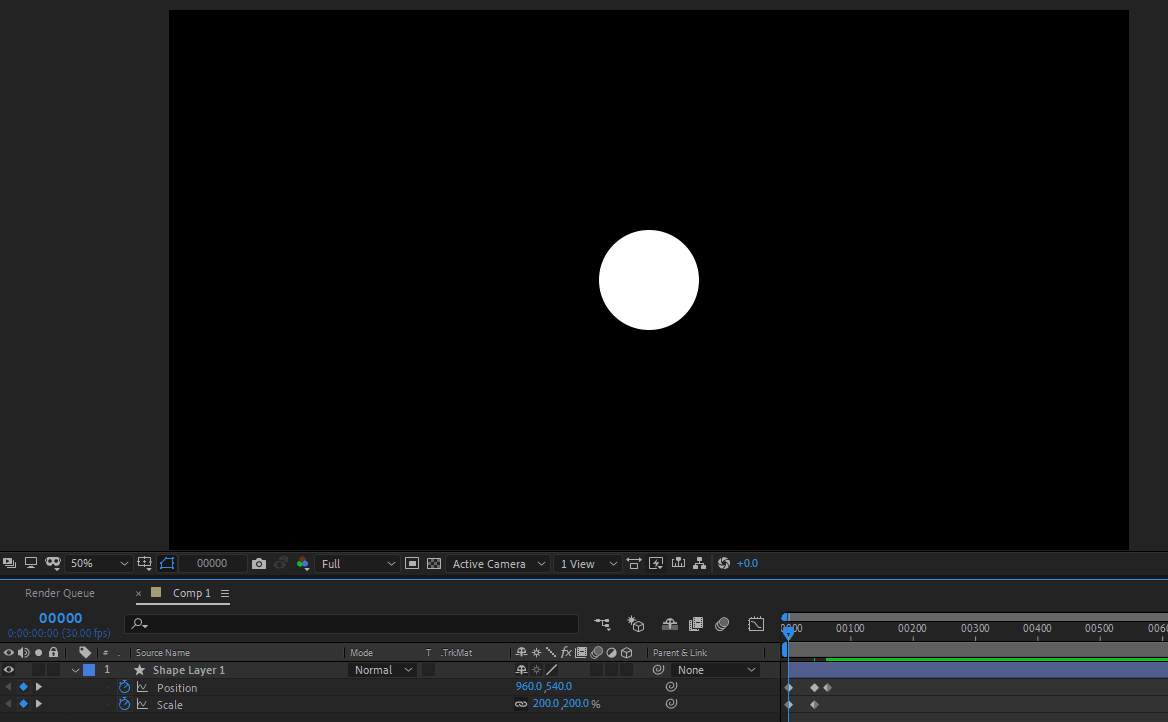1168x722 pixels.
Task: Click the 00100 mark on time ruler
Action: (850, 628)
